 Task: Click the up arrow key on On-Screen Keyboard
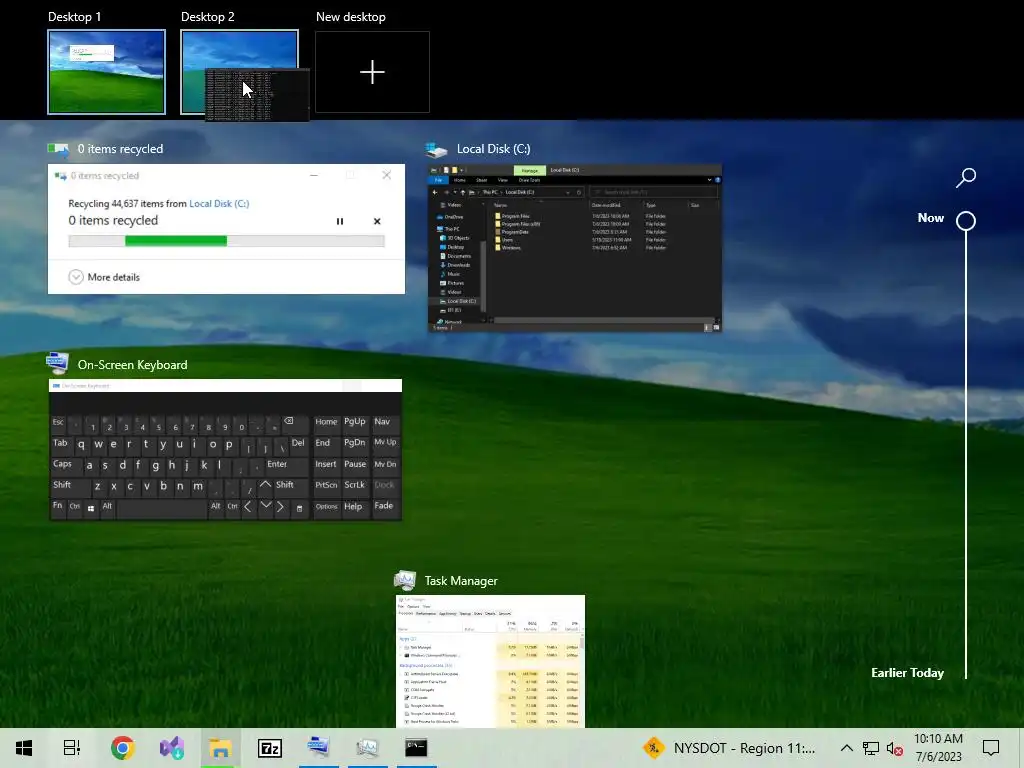(265, 487)
